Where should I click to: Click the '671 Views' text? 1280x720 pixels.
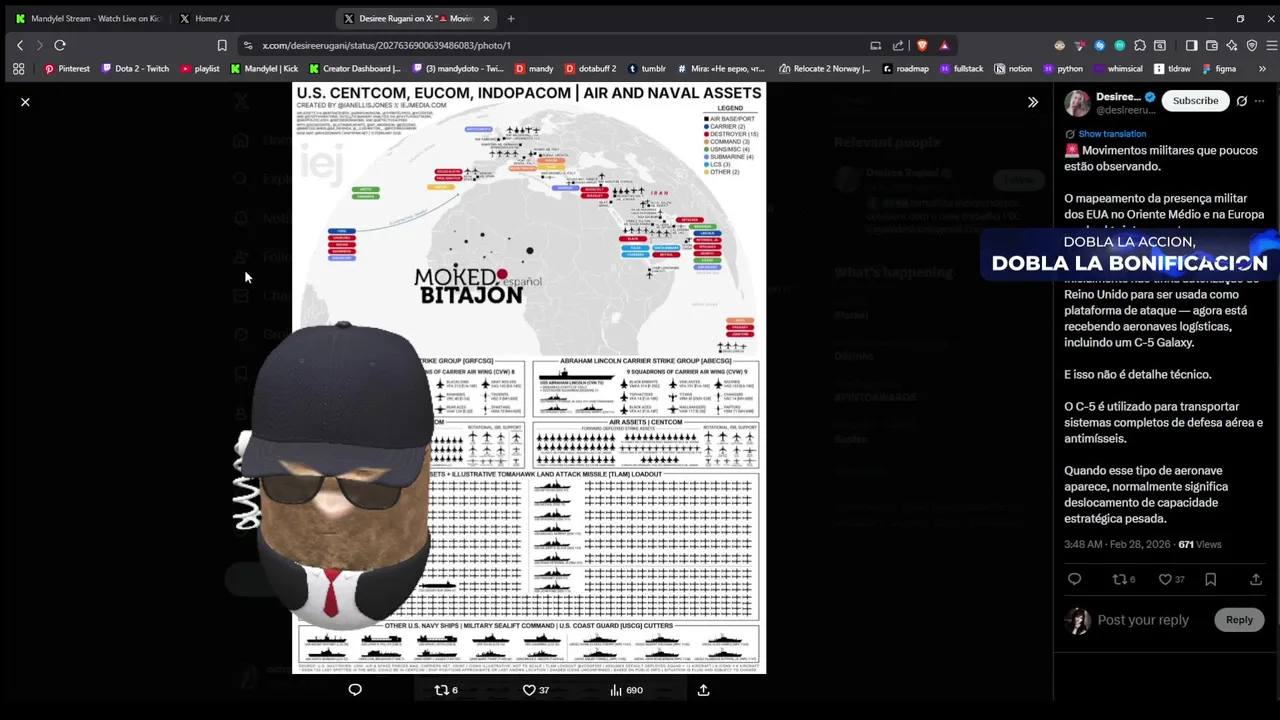click(x=1200, y=544)
